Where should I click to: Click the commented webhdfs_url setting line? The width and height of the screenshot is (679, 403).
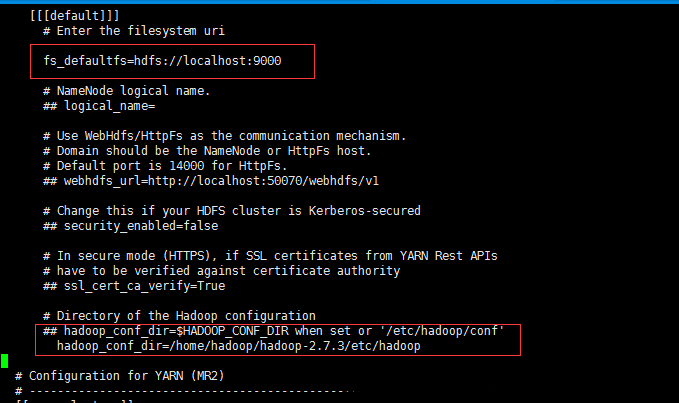coord(211,180)
